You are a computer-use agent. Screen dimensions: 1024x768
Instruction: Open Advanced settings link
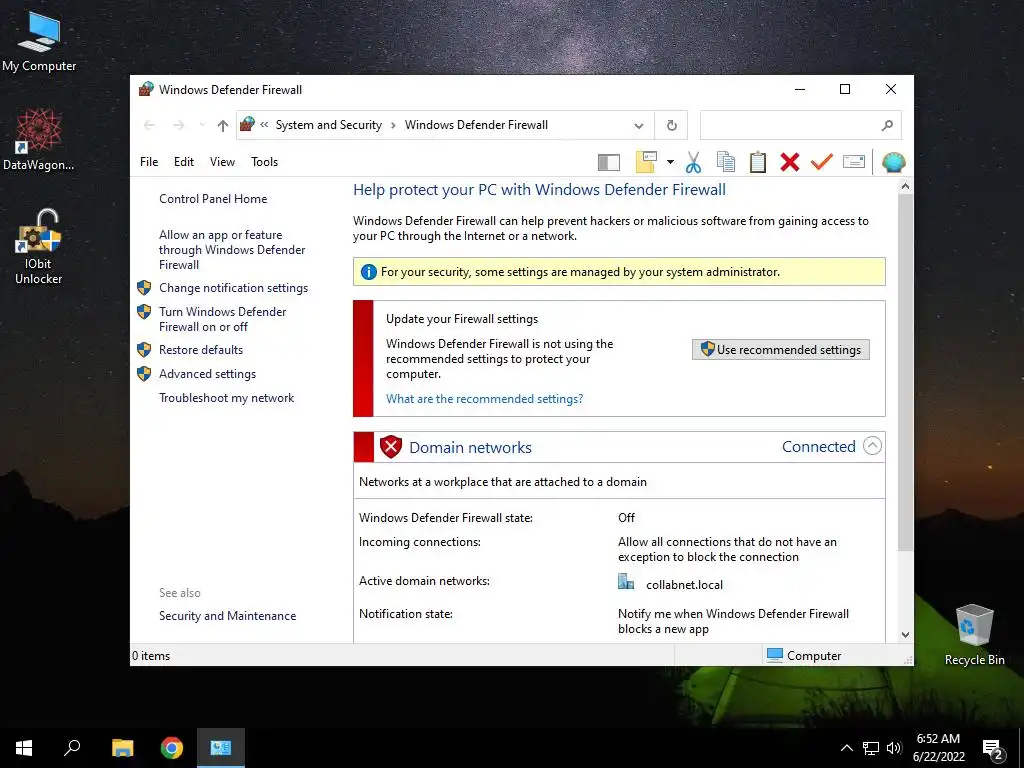click(207, 374)
